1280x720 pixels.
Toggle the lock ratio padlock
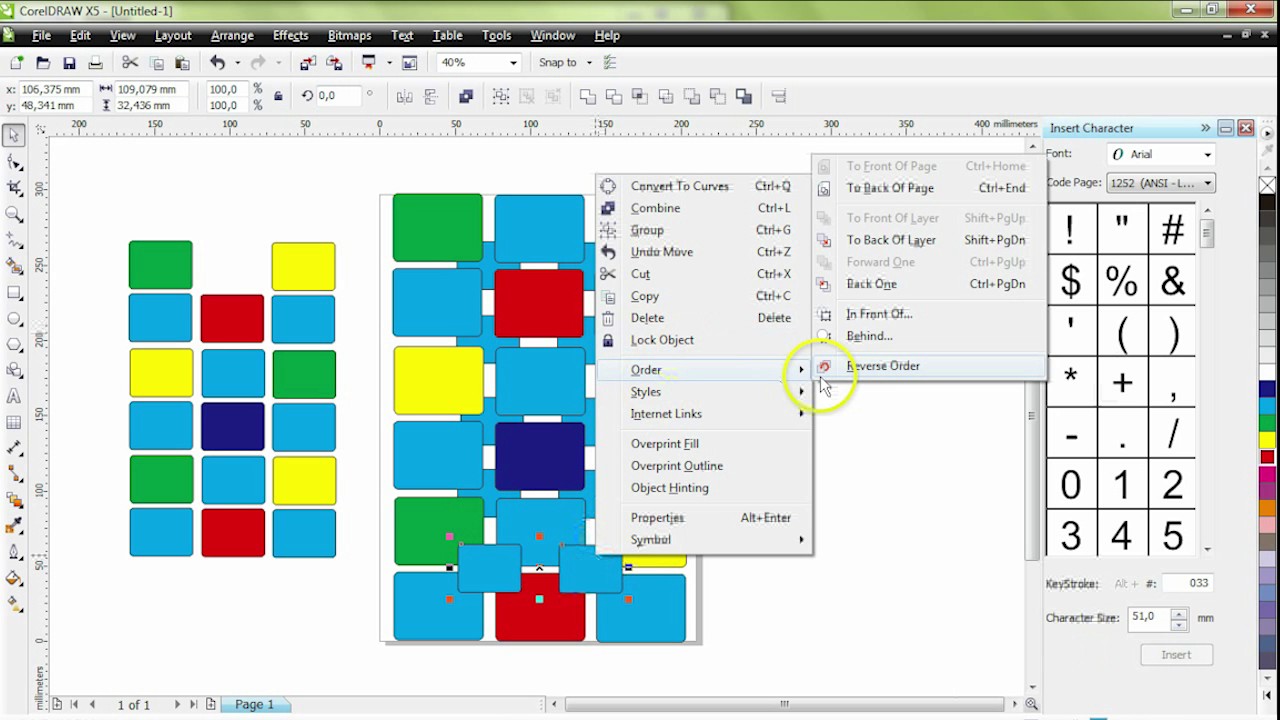click(278, 97)
